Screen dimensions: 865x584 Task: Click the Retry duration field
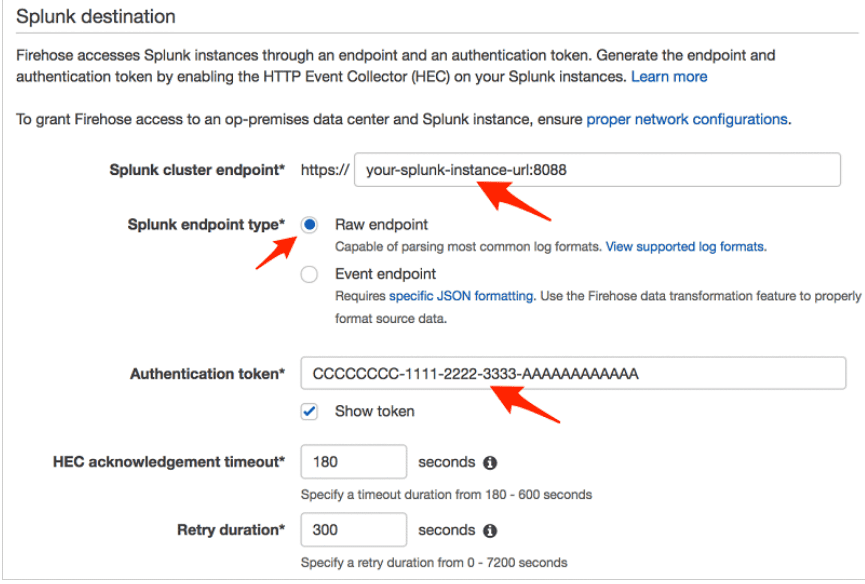[353, 530]
